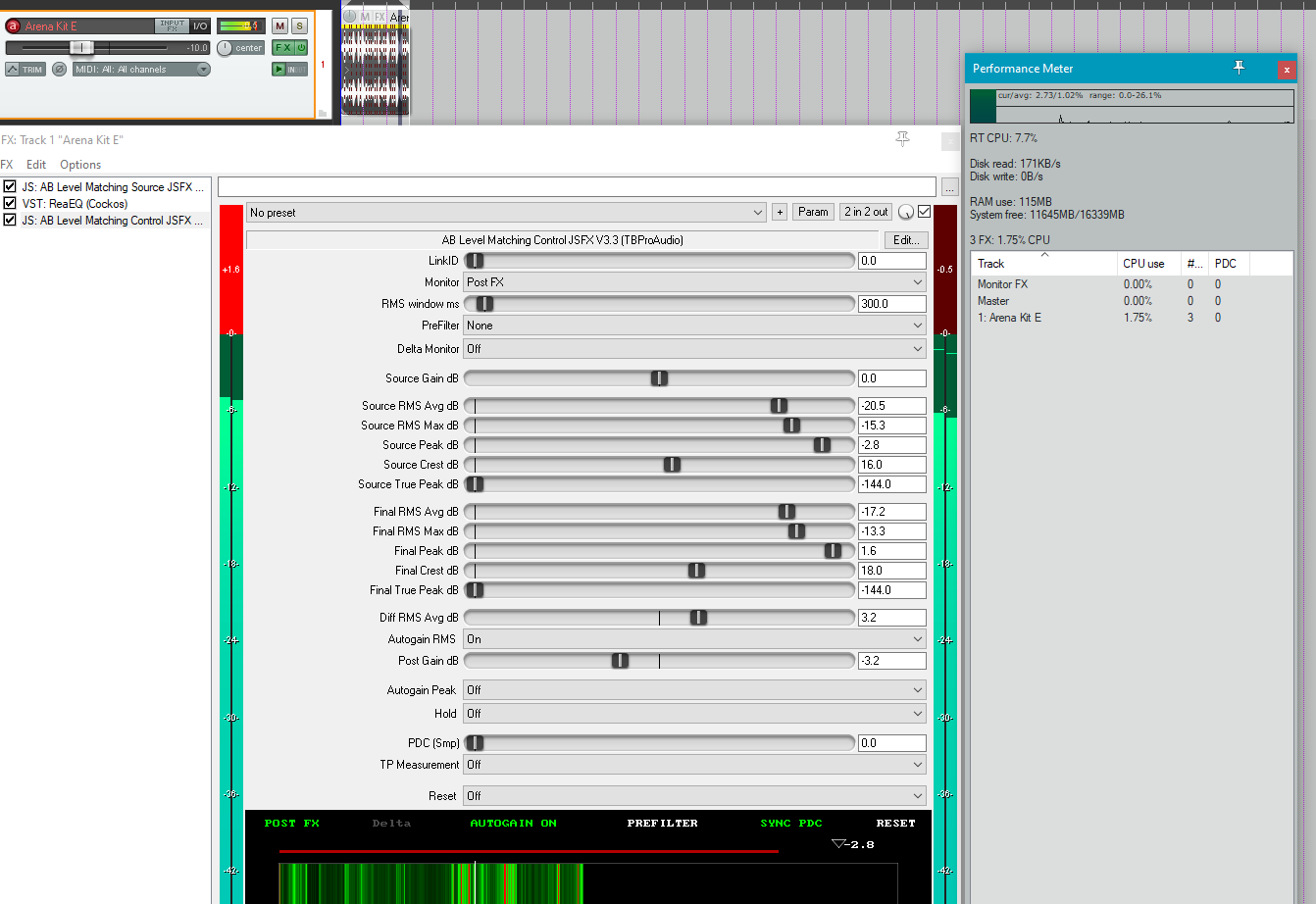Uncheck the VST: ReaEQ (Cockos) plugin

(10, 204)
